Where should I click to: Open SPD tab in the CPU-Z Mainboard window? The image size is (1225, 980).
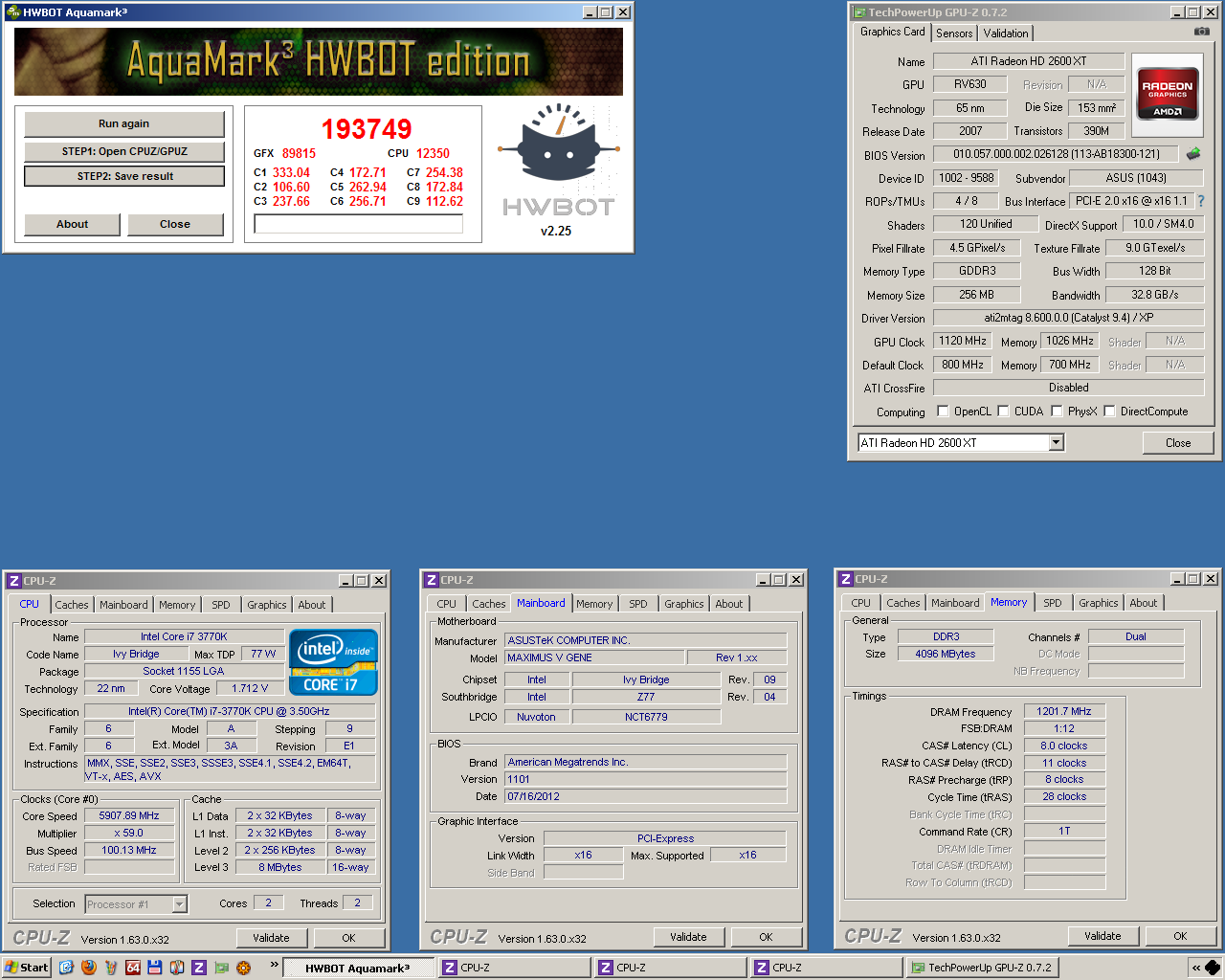click(x=638, y=604)
